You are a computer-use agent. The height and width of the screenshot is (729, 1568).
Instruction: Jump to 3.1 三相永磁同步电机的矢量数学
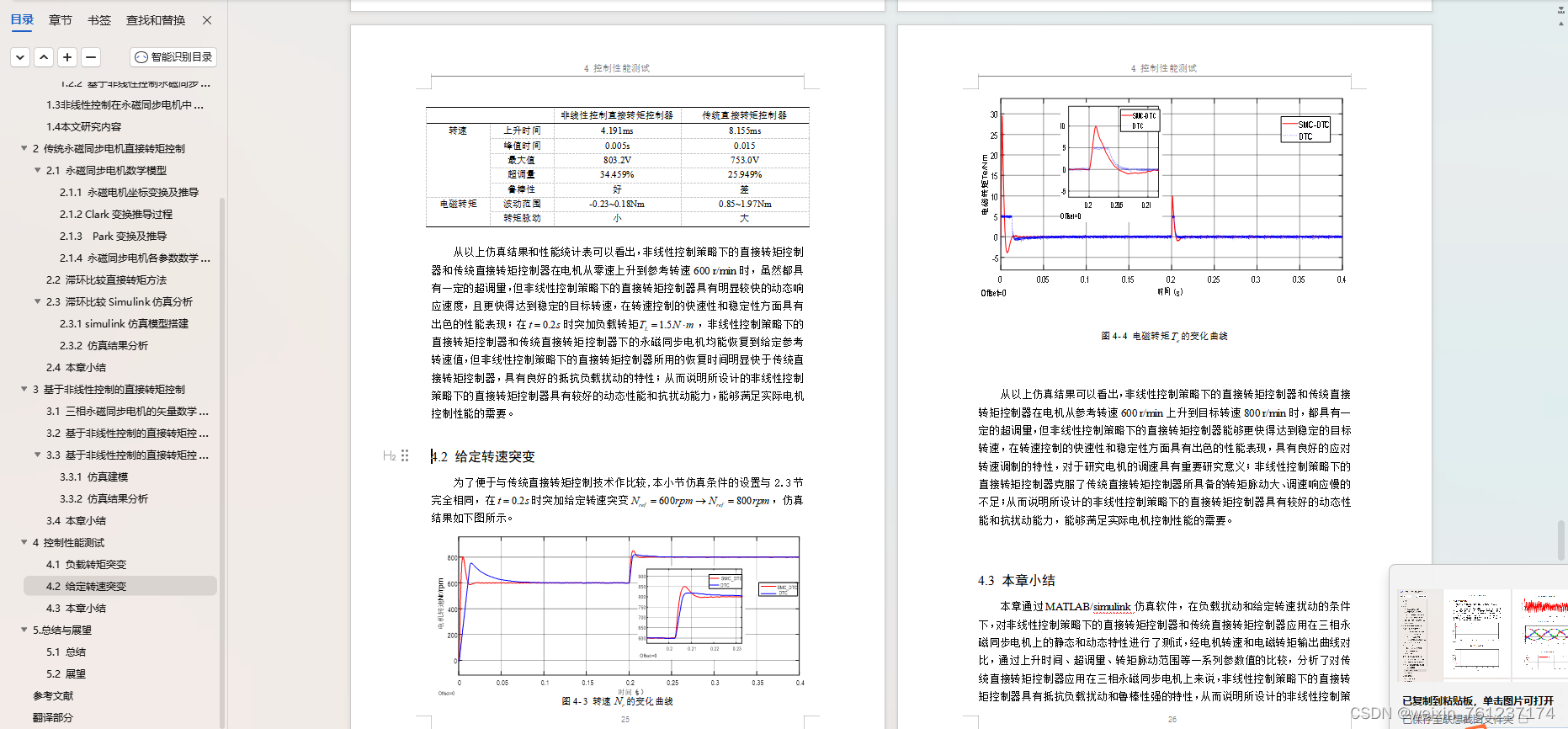click(127, 411)
